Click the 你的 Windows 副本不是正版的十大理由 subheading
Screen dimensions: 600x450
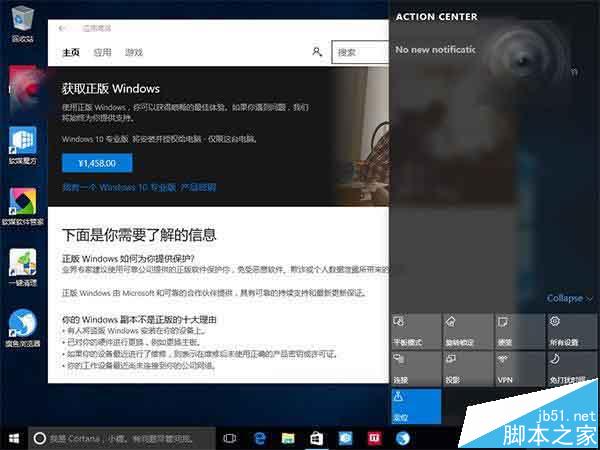(139, 320)
